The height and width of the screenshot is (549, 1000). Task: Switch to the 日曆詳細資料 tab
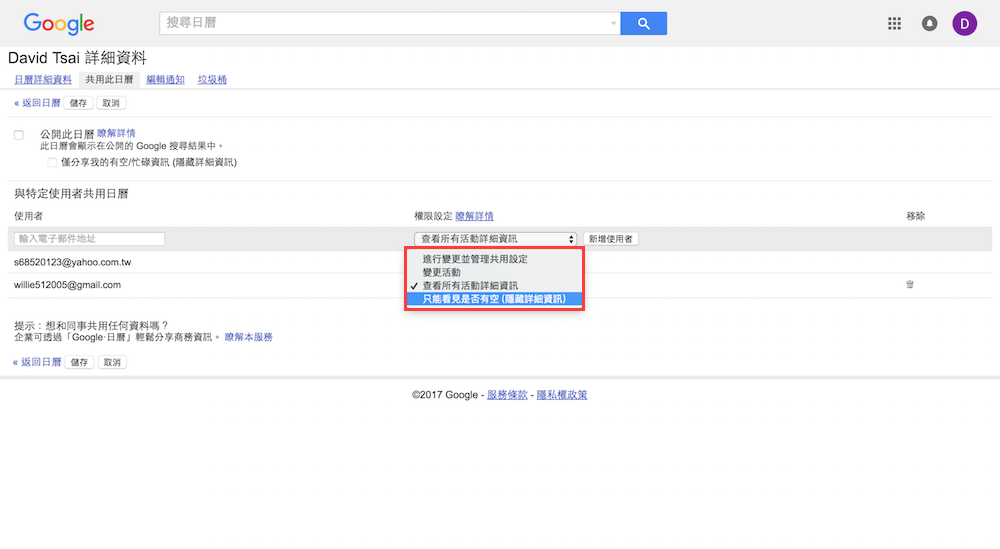coord(43,80)
